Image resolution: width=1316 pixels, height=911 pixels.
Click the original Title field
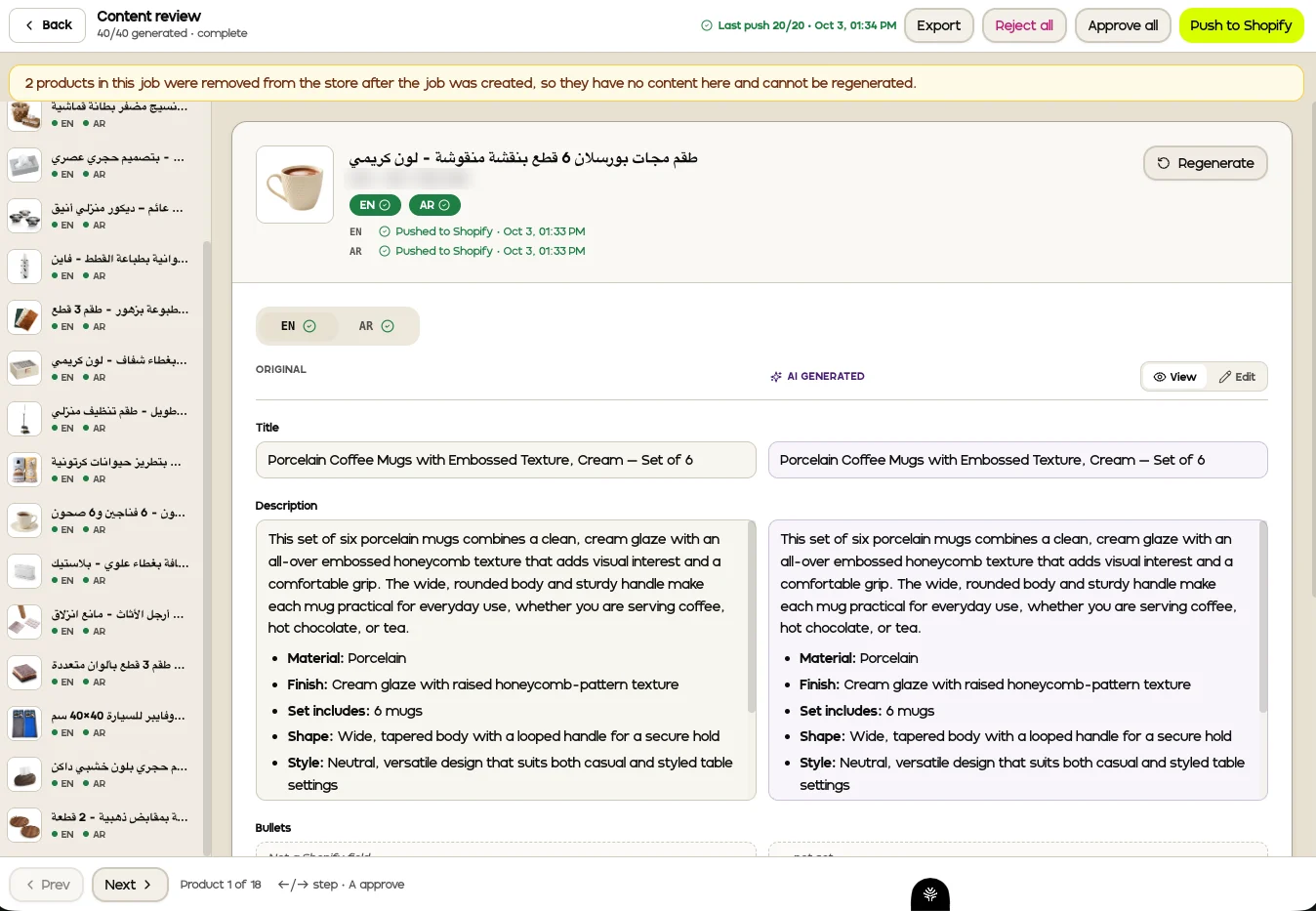pyautogui.click(x=506, y=460)
